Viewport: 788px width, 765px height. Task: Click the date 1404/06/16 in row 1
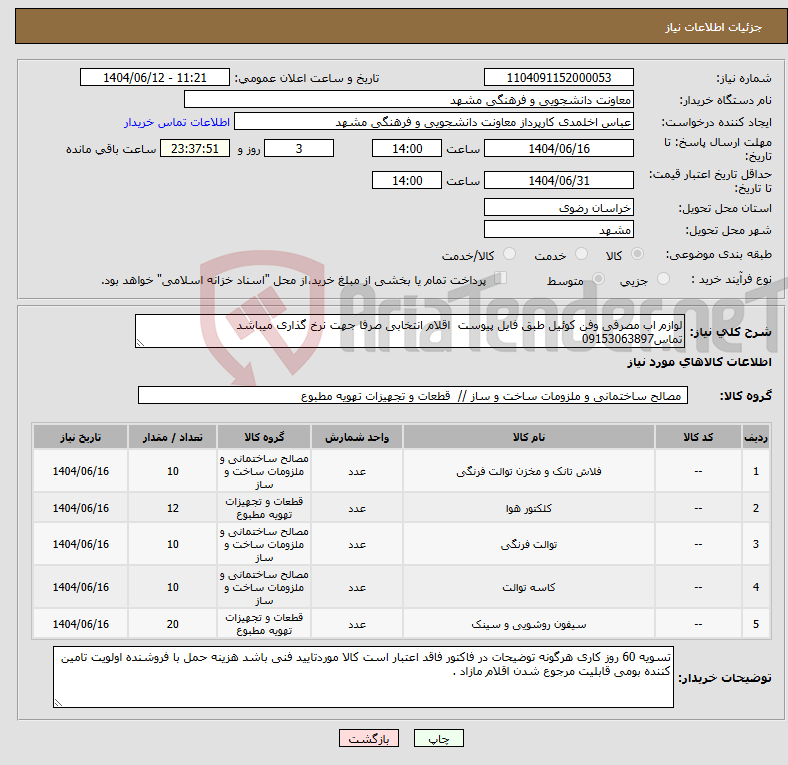click(x=80, y=471)
